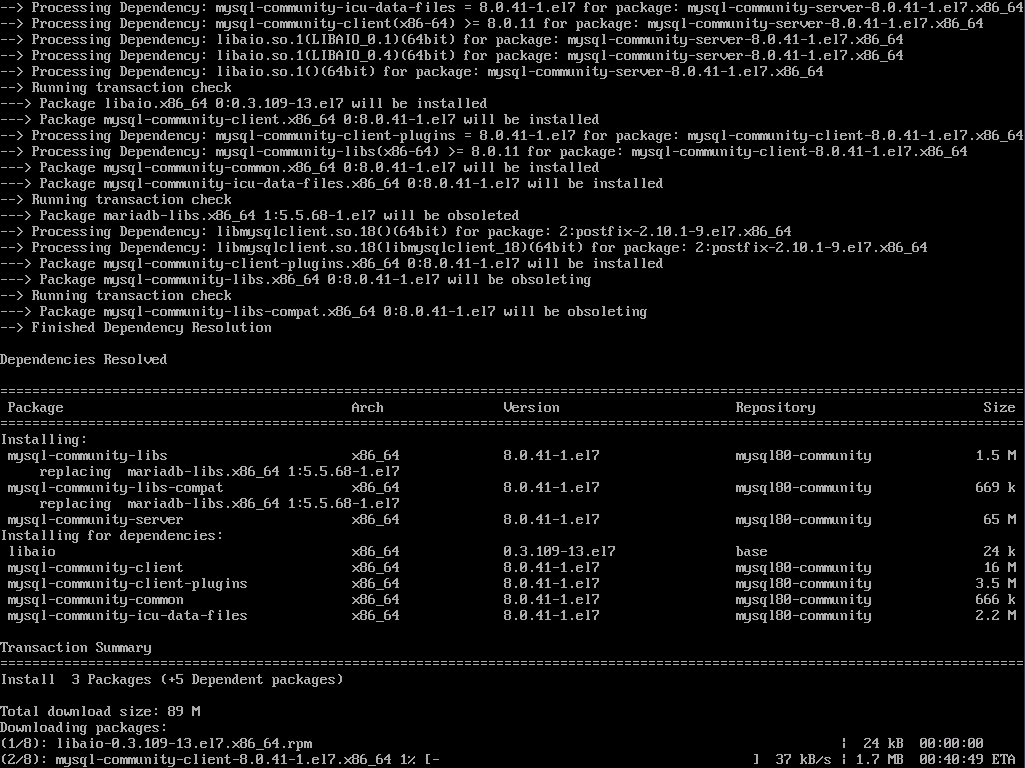1025x768 pixels.
Task: Click the mysql-community-common 'will be installed' line
Action: click(x=299, y=167)
